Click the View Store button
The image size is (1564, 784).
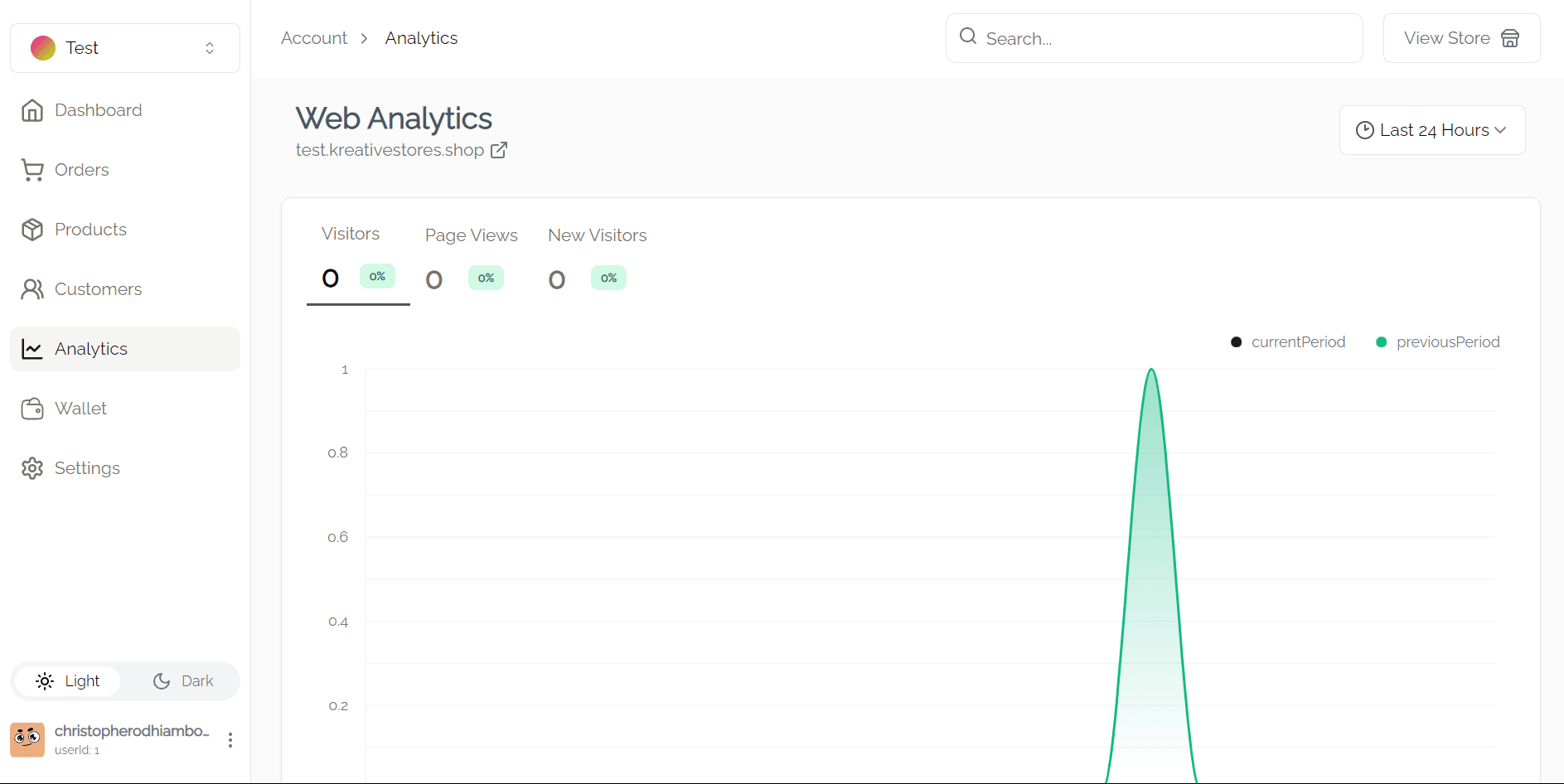pyautogui.click(x=1461, y=38)
